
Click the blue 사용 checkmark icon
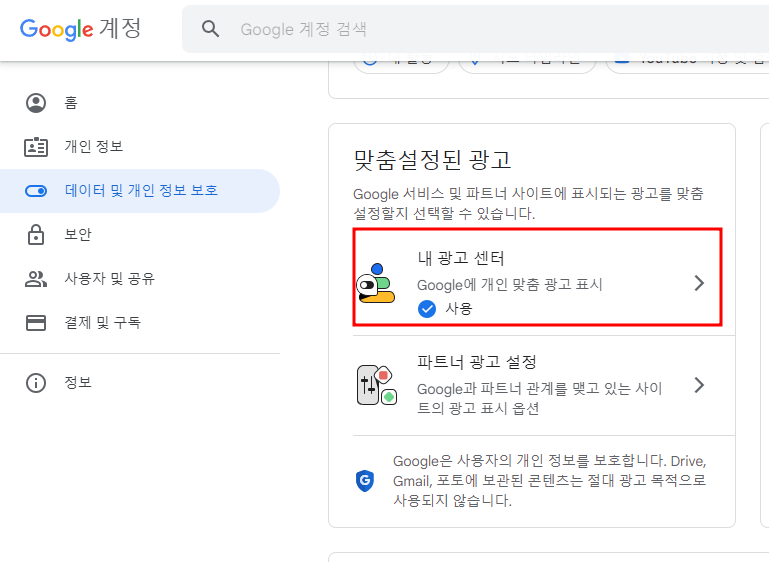click(427, 309)
